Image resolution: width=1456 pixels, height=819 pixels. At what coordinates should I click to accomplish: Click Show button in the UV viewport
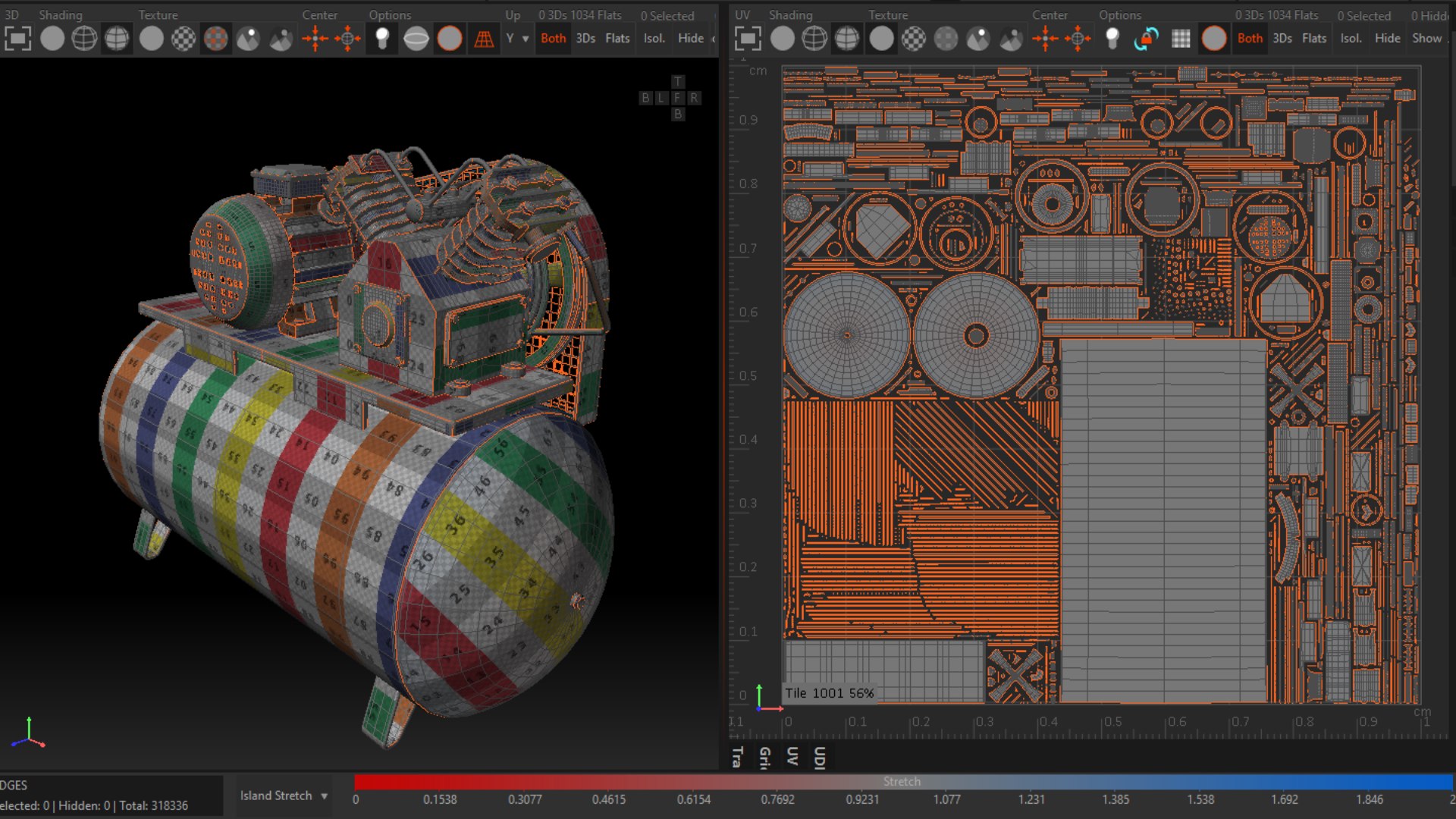(x=1426, y=39)
